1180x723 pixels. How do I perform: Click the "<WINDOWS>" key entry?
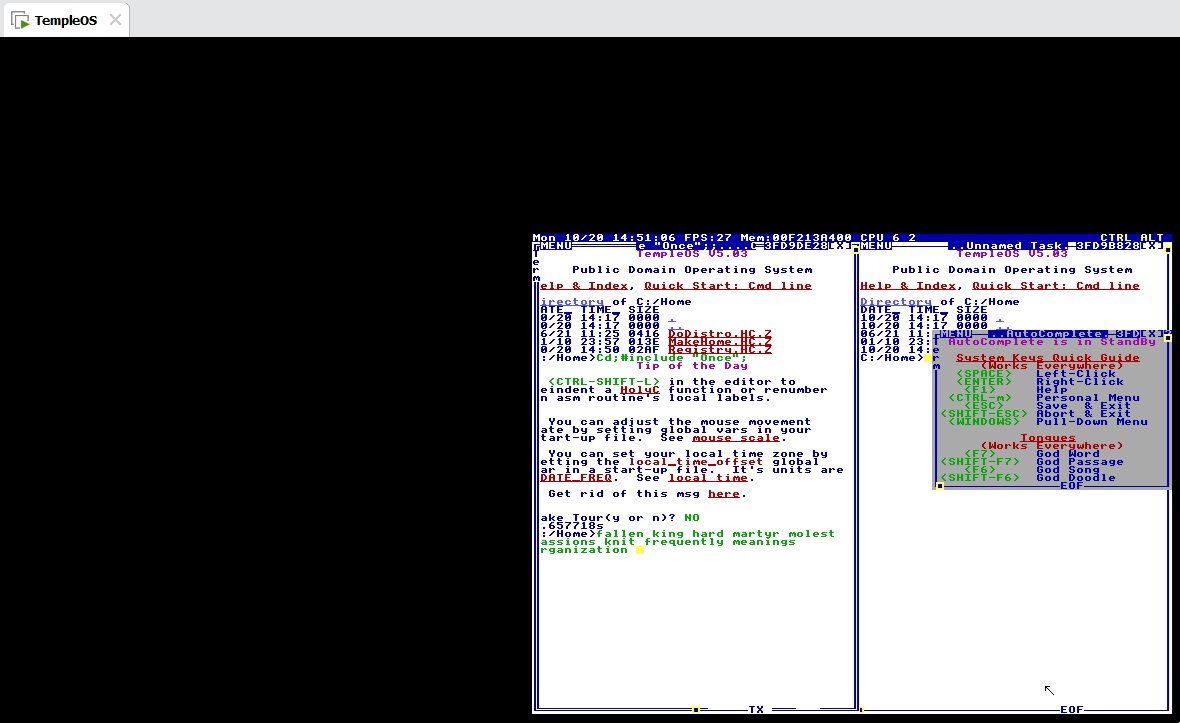tap(984, 421)
